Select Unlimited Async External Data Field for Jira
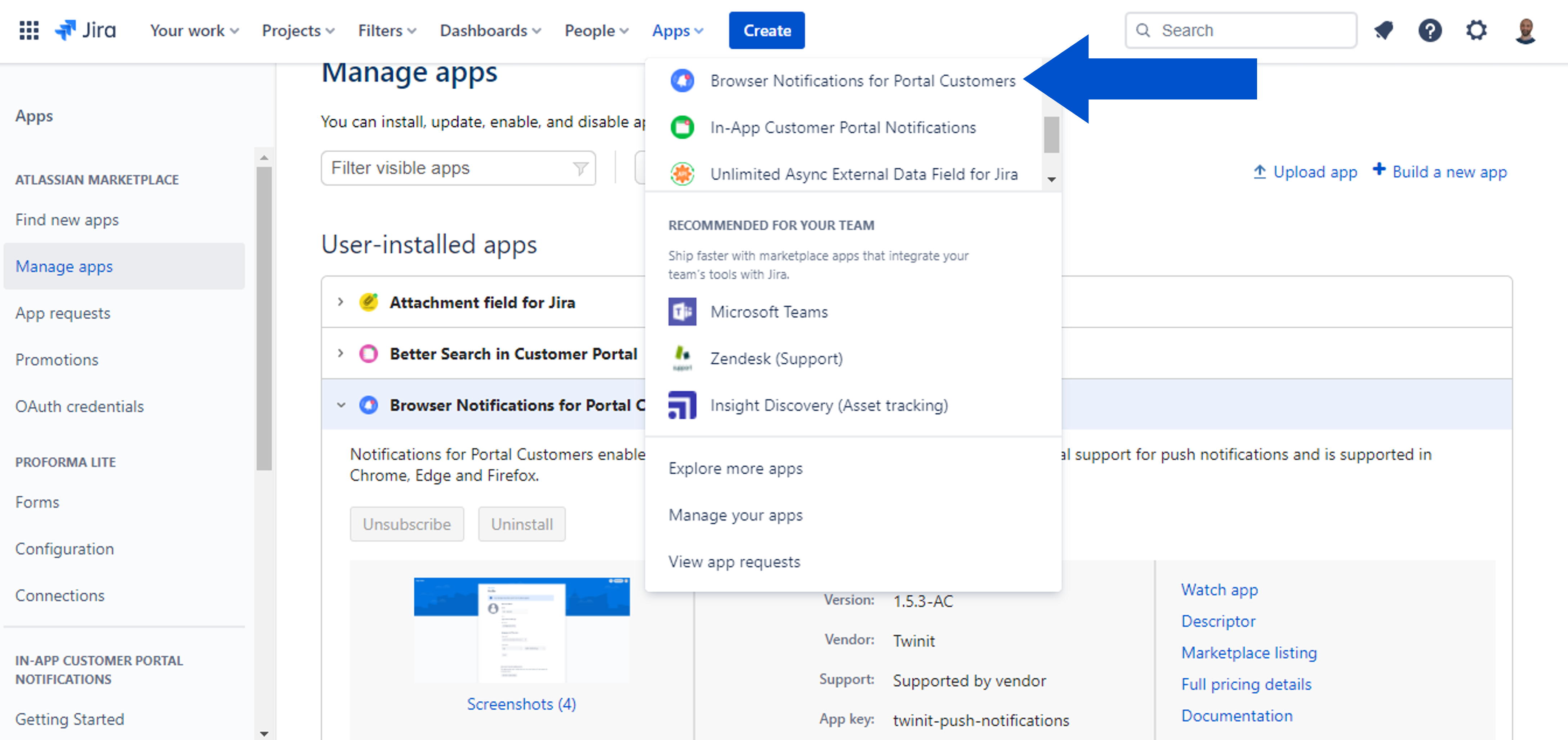The width and height of the screenshot is (1568, 740). pyautogui.click(x=844, y=174)
